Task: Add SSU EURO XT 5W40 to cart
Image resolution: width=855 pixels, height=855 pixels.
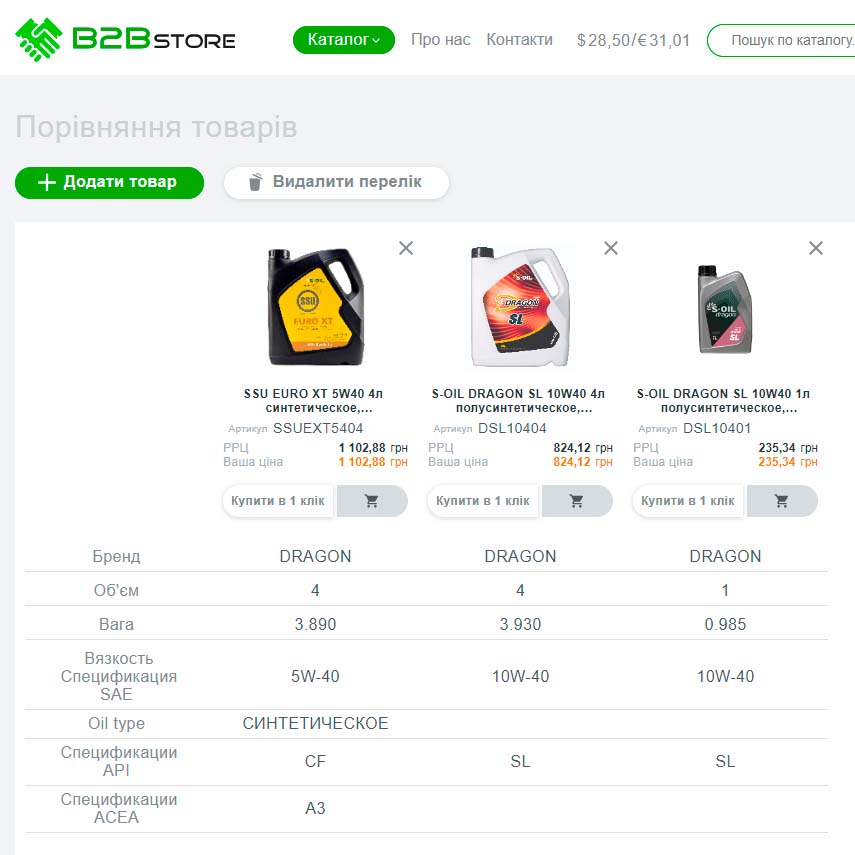Action: pyautogui.click(x=372, y=501)
